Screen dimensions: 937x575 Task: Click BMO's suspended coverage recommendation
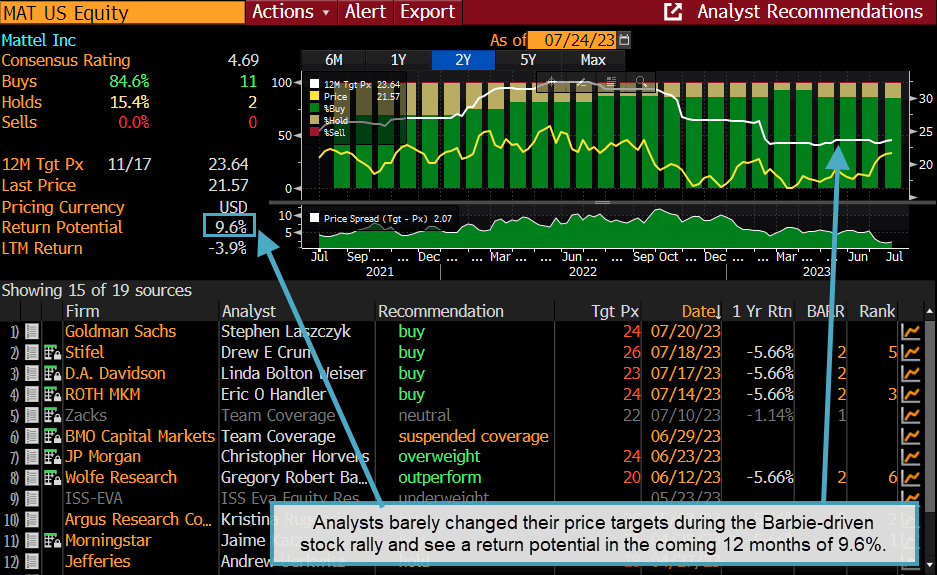[473, 436]
